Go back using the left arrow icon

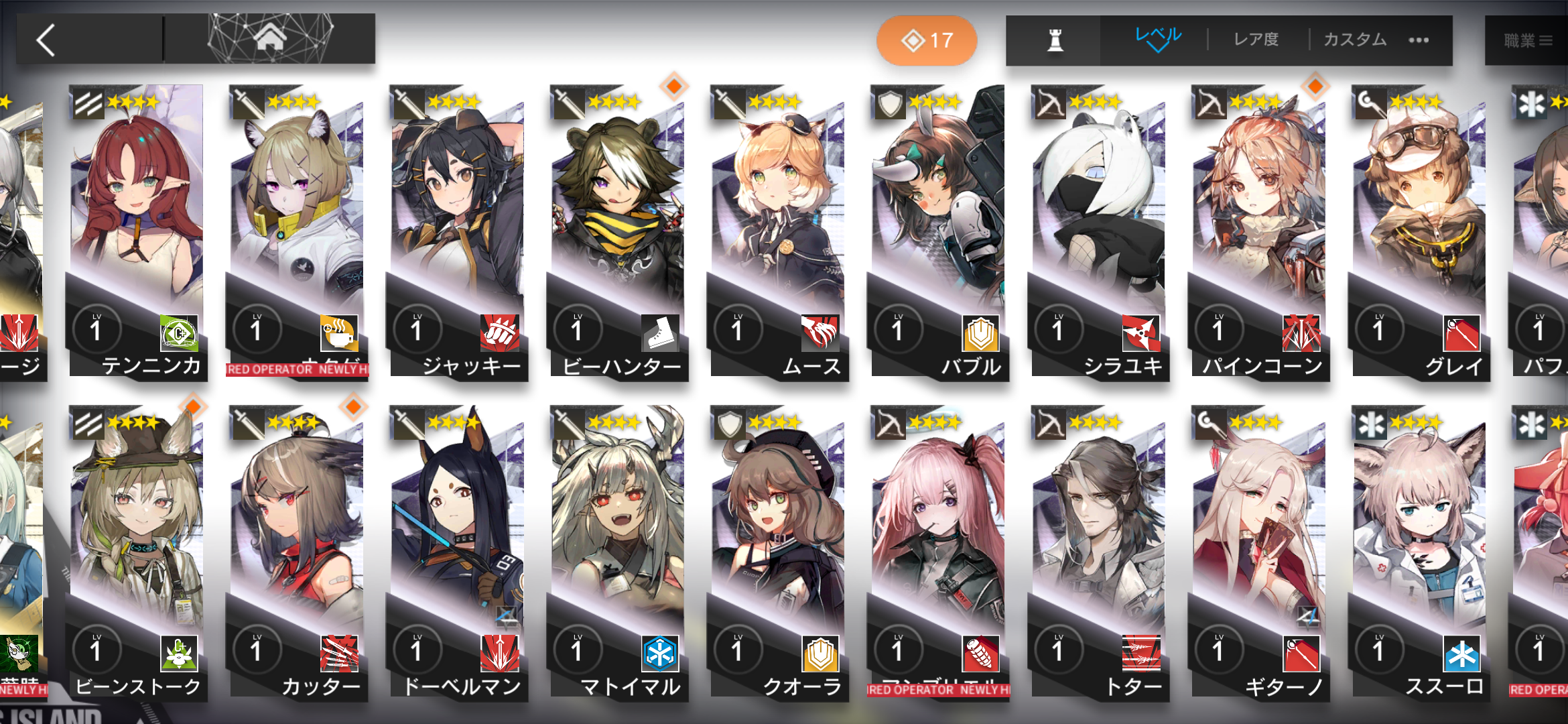pyautogui.click(x=46, y=40)
